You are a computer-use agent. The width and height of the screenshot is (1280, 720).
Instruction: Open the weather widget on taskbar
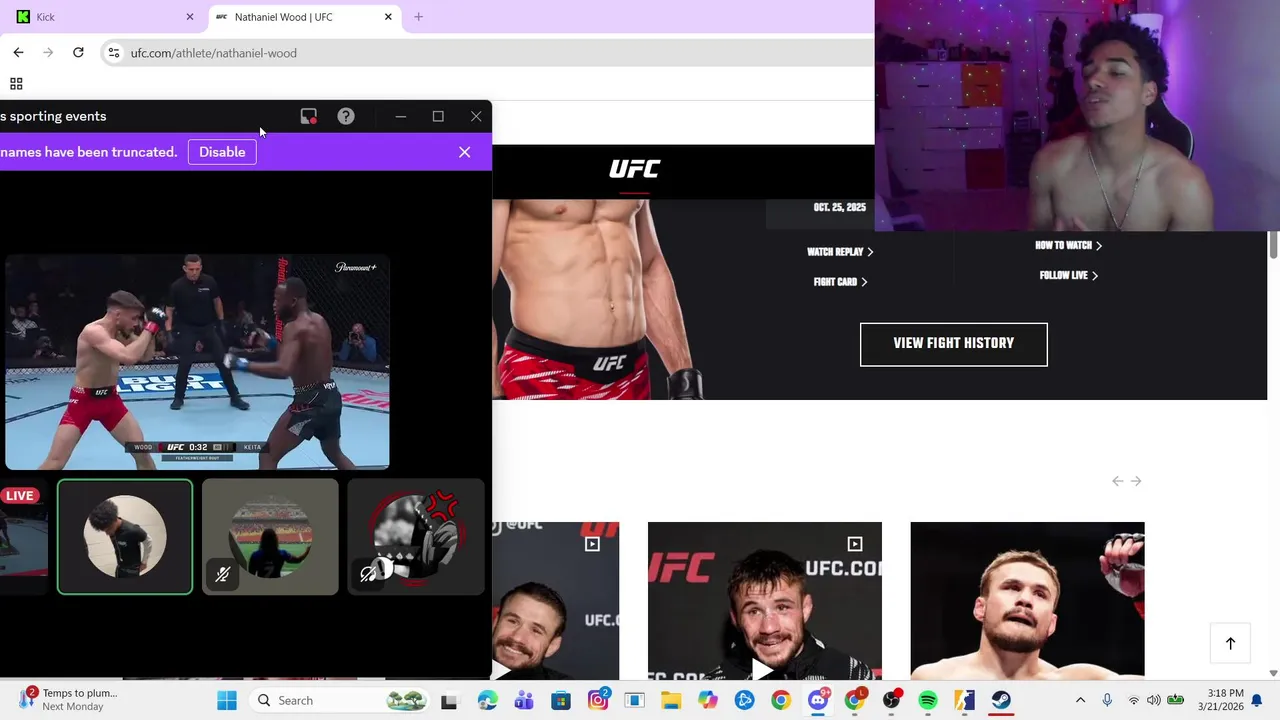(70, 700)
